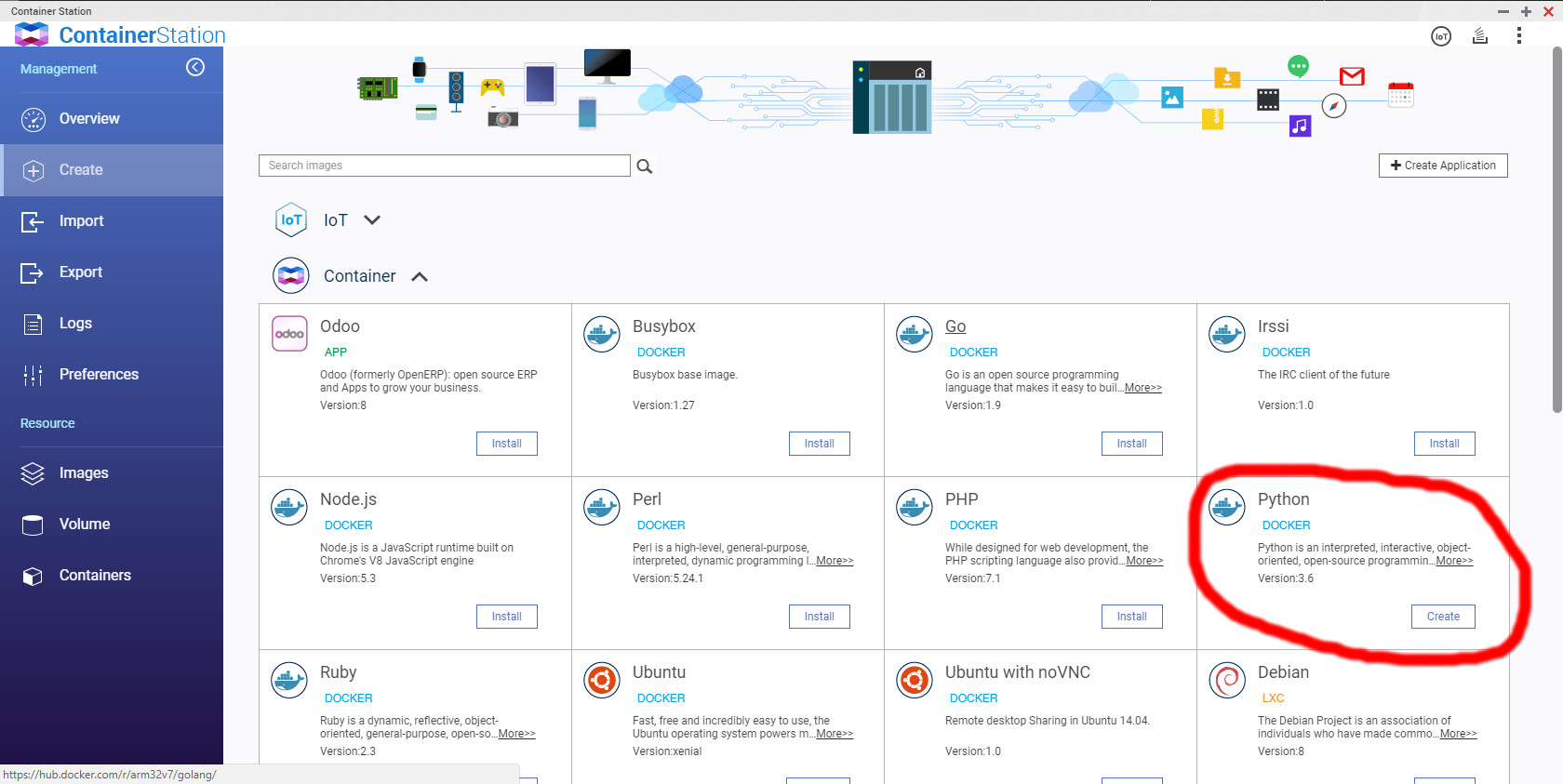1563x784 pixels.
Task: Install the Node.js image
Action: 507,617
